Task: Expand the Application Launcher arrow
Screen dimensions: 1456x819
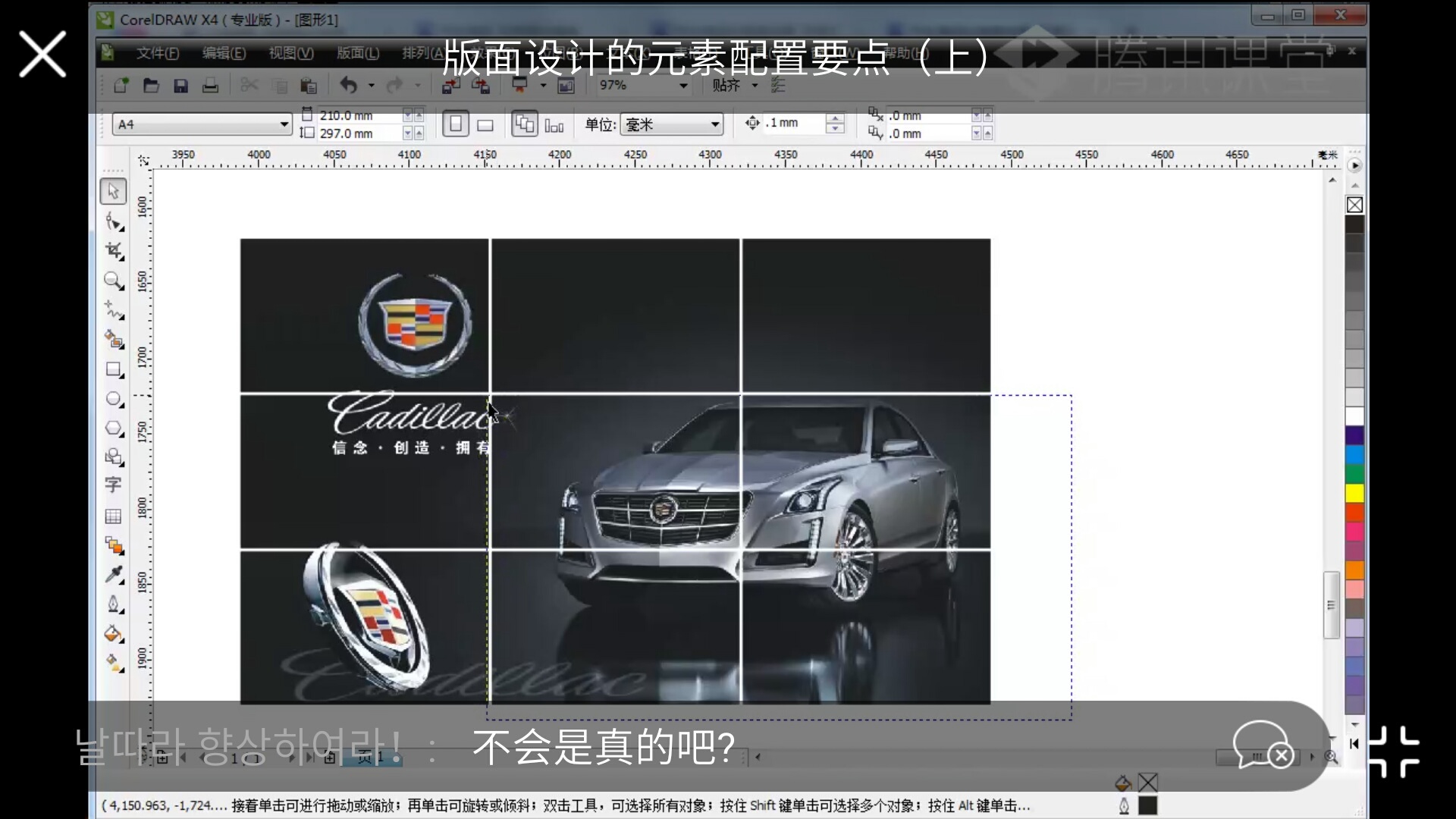Action: pos(543,86)
